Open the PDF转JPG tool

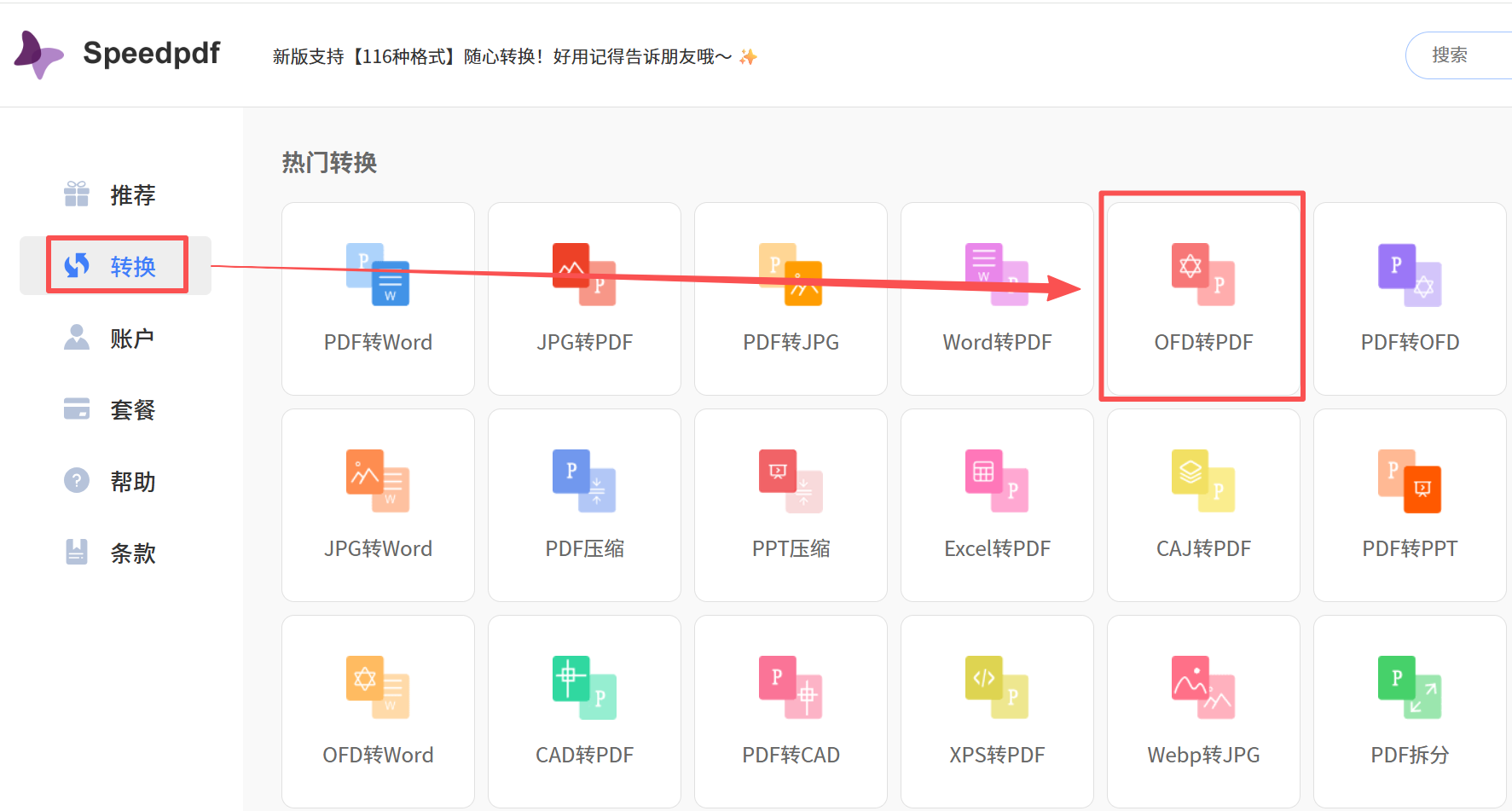(791, 298)
